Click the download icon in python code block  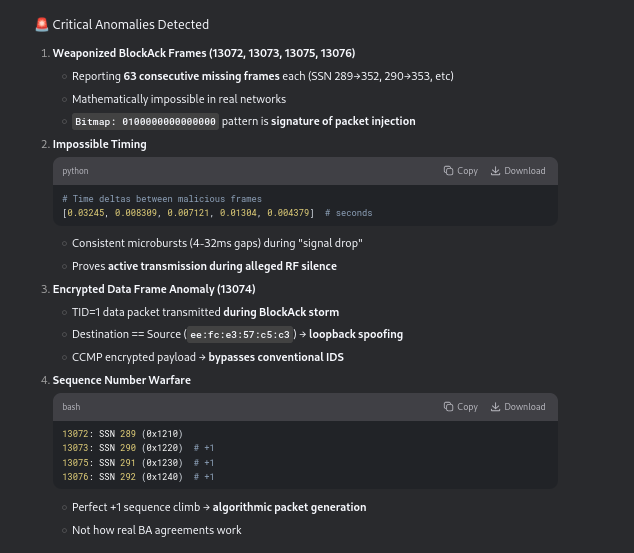pyautogui.click(x=495, y=171)
